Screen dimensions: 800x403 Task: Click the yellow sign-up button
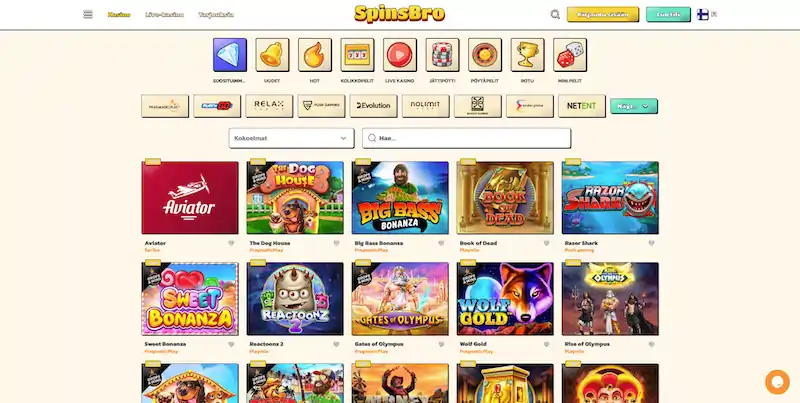[603, 14]
